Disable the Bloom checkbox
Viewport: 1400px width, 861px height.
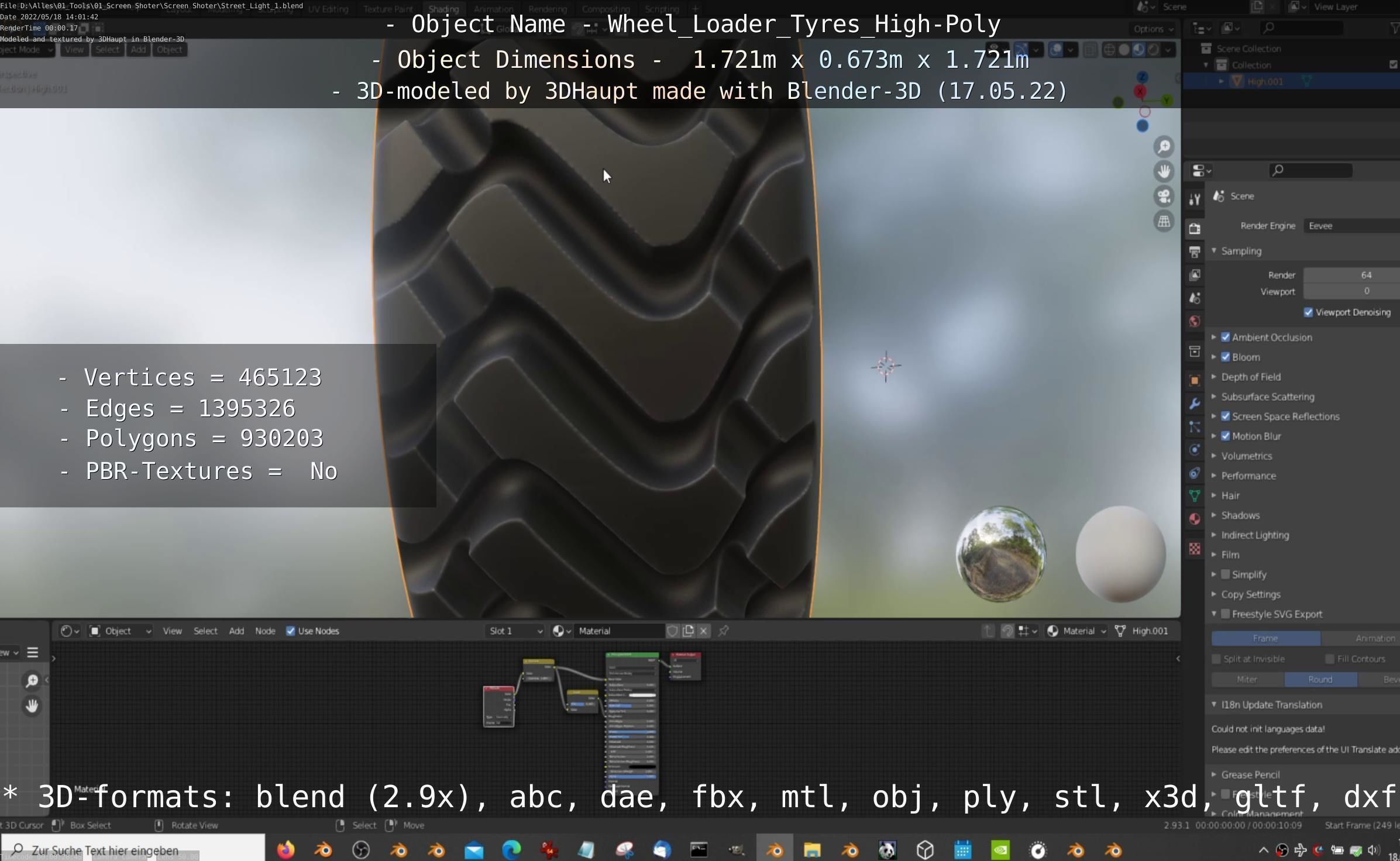1226,357
